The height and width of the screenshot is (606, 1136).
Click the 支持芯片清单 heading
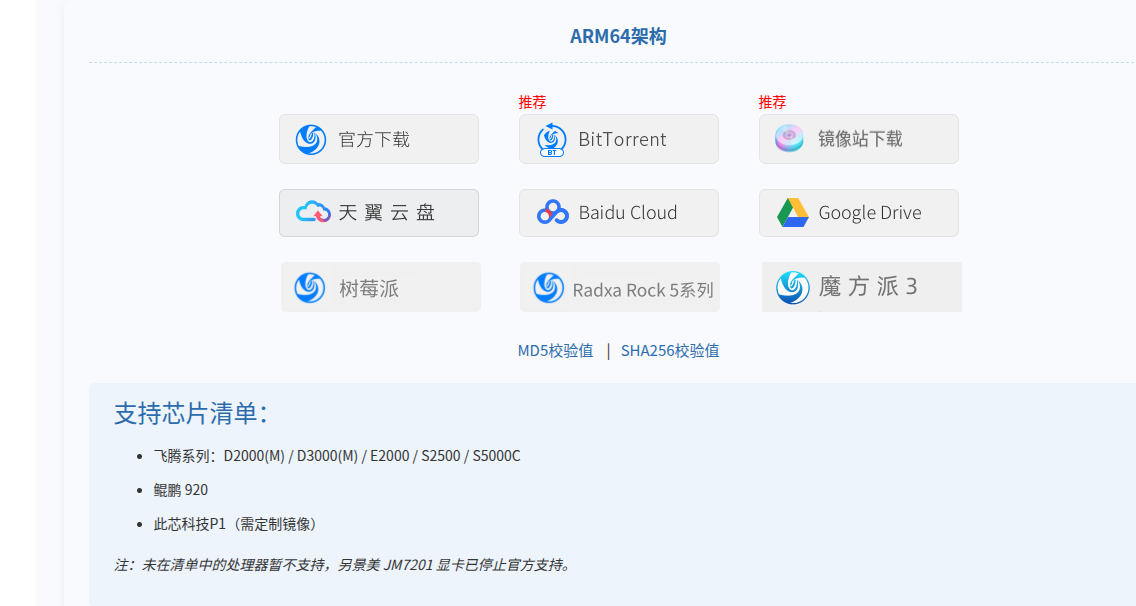click(191, 414)
